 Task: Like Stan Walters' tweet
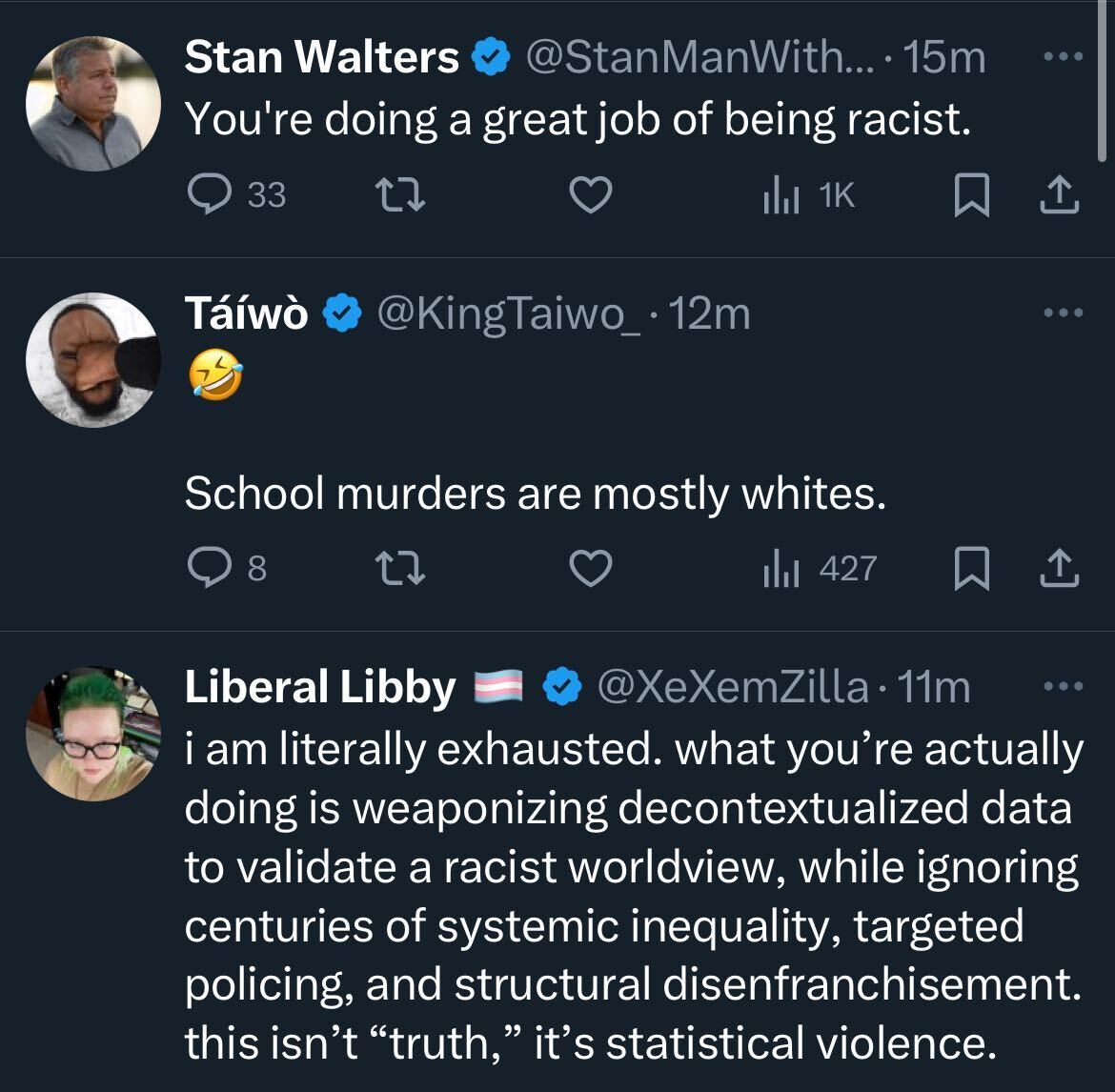coord(590,195)
